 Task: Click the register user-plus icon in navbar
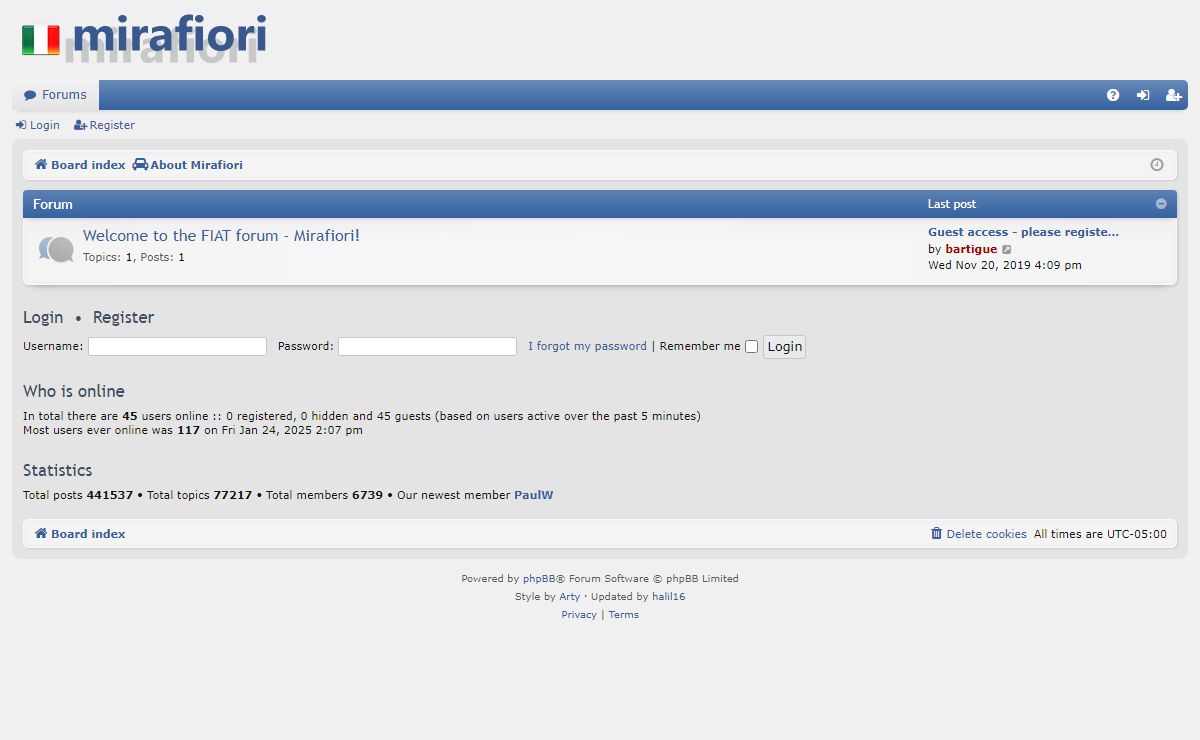1174,95
